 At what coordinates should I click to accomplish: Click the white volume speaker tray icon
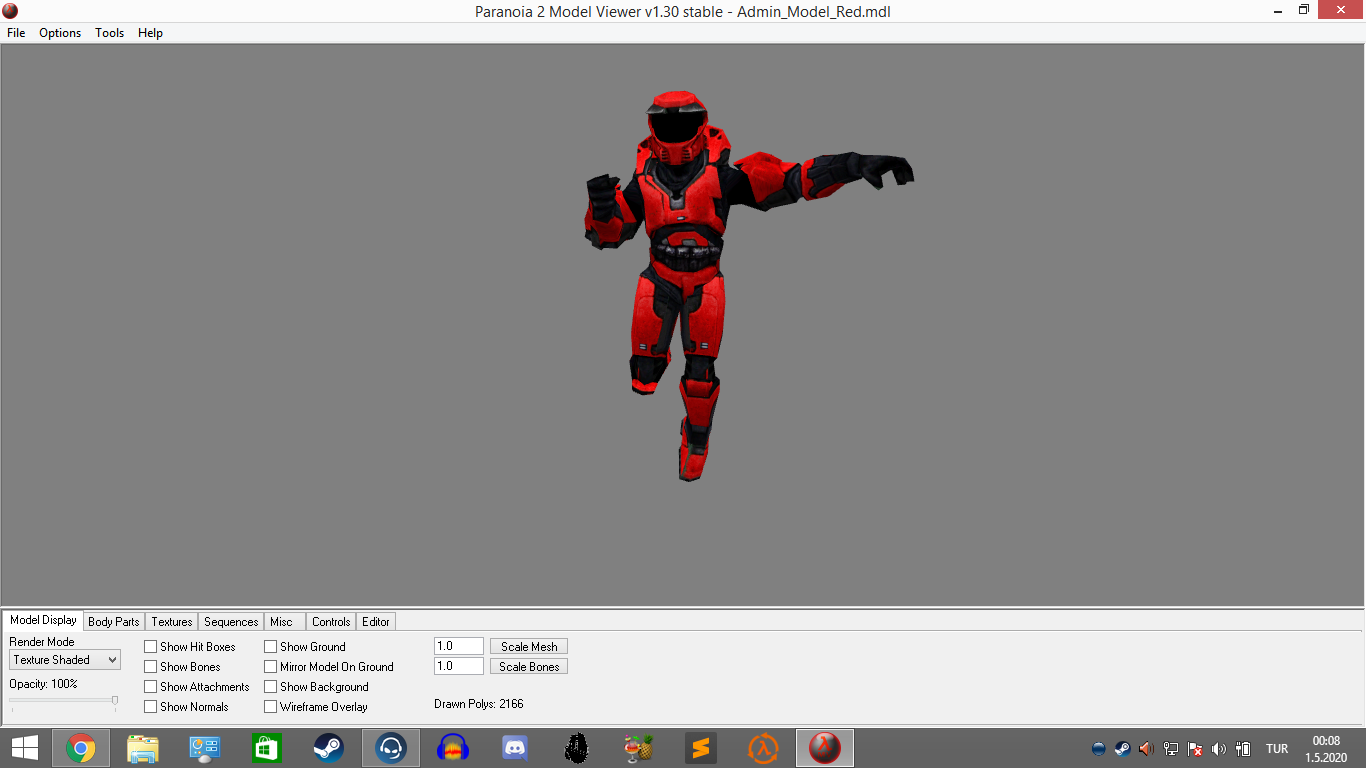coord(1218,749)
